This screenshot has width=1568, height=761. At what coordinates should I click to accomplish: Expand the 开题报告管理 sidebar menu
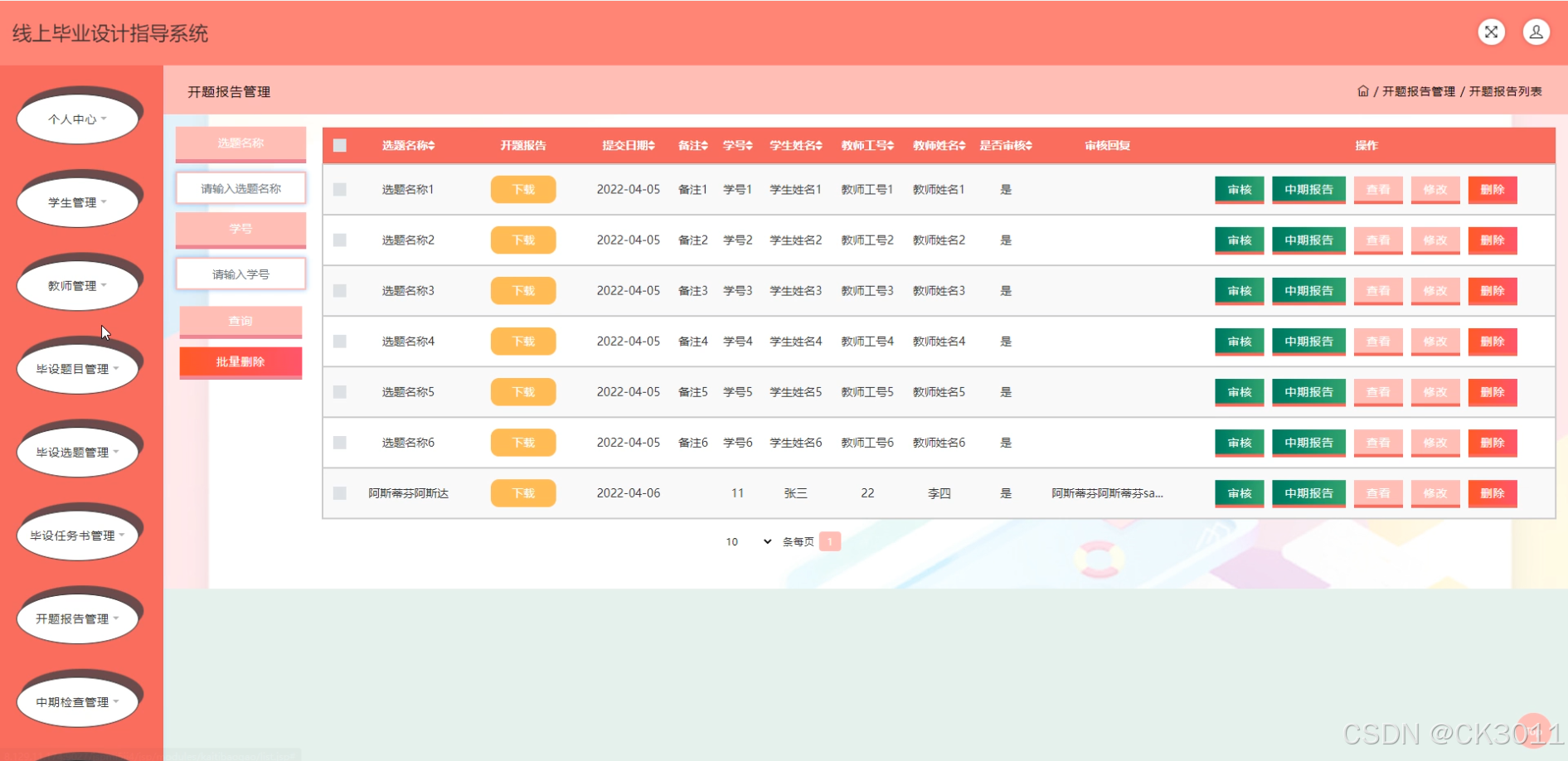click(x=77, y=619)
